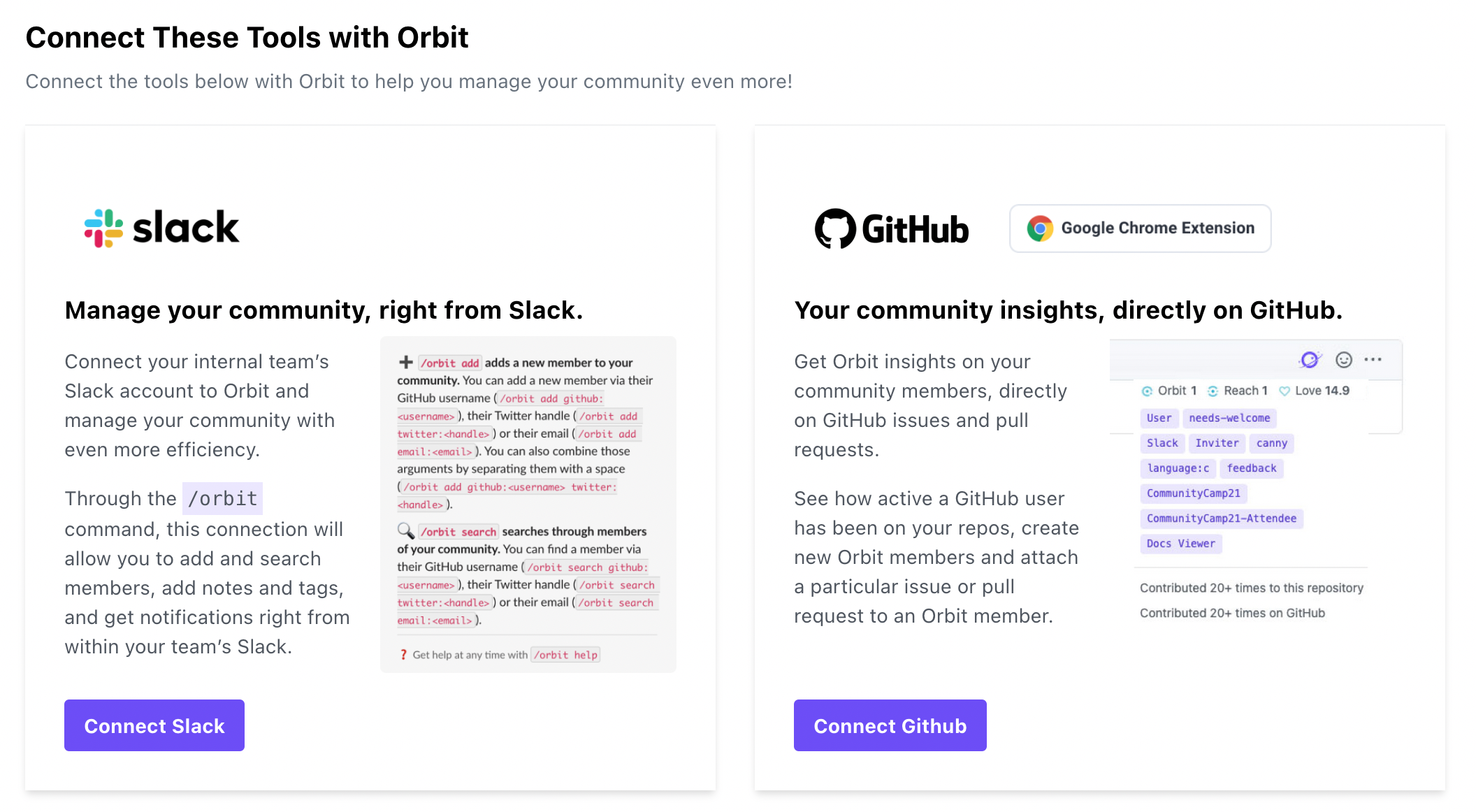Screen dimensions: 1476x812
Task: Click the highlighted /orbit command text
Action: coord(222,499)
